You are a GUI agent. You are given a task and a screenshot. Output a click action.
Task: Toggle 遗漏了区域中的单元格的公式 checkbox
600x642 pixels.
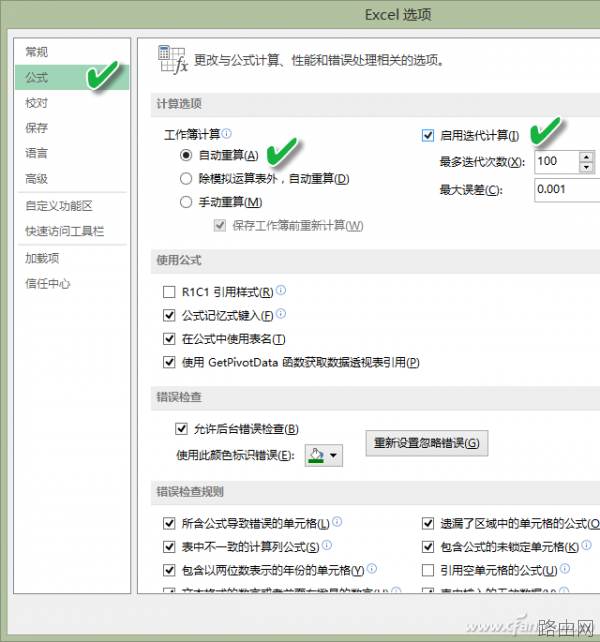pos(428,523)
